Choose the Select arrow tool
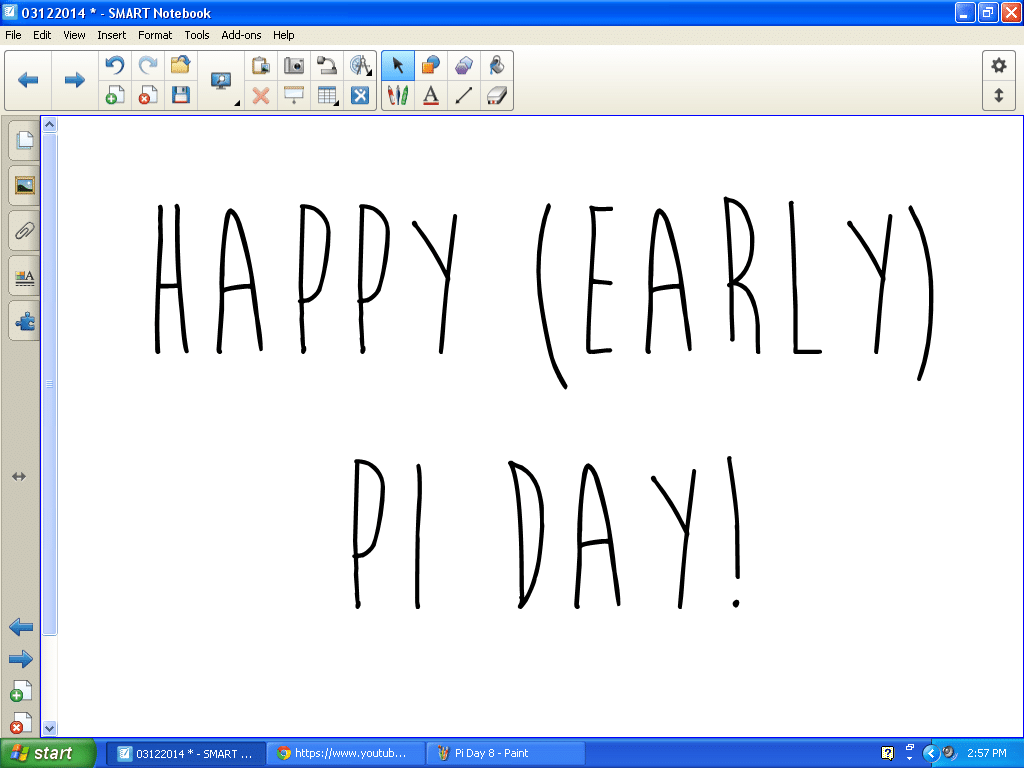This screenshot has width=1024, height=768. pyautogui.click(x=398, y=65)
